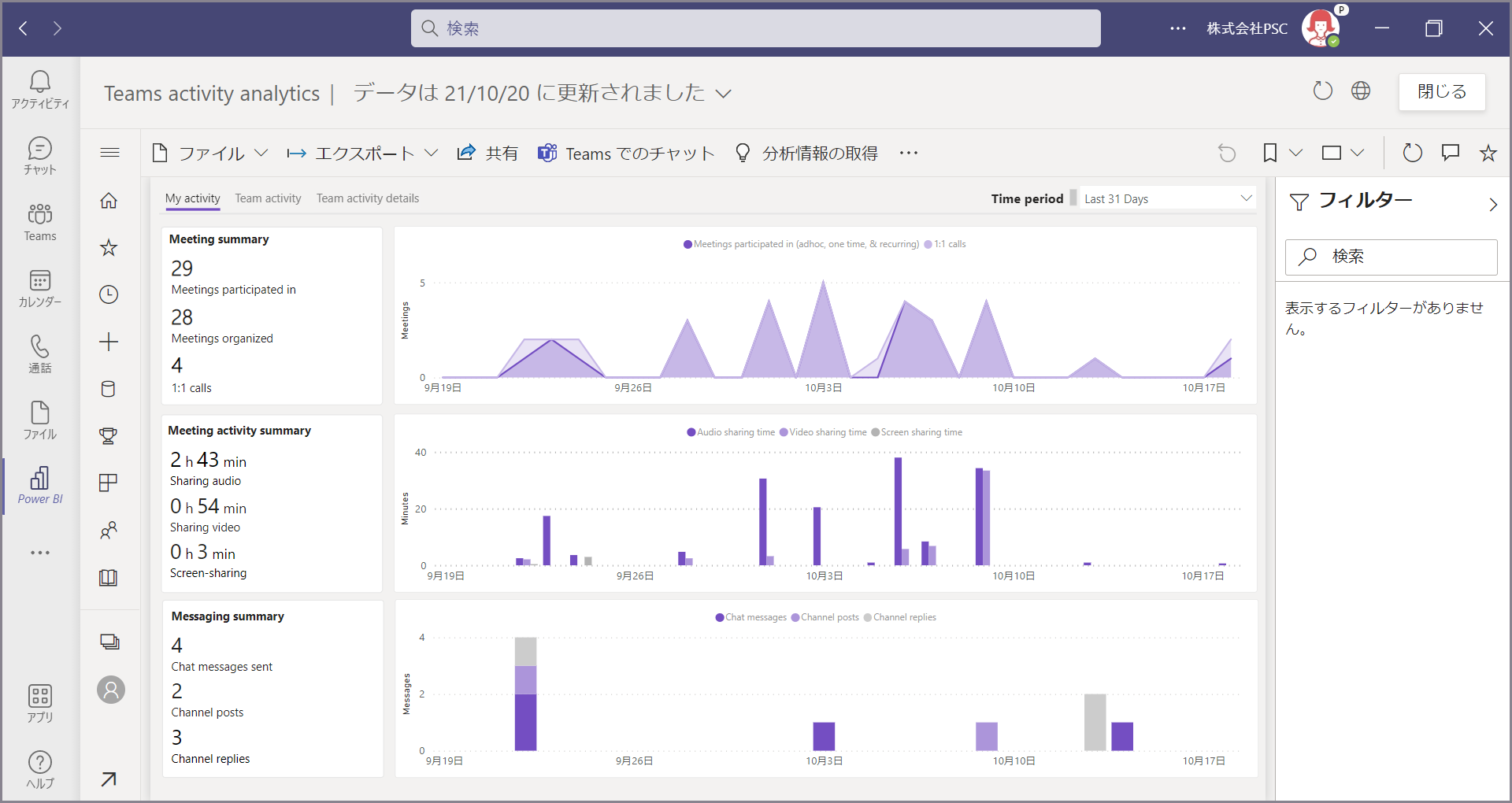Viewport: 1512px width, 803px height.
Task: Open My workspace avatar icon
Action: [111, 690]
